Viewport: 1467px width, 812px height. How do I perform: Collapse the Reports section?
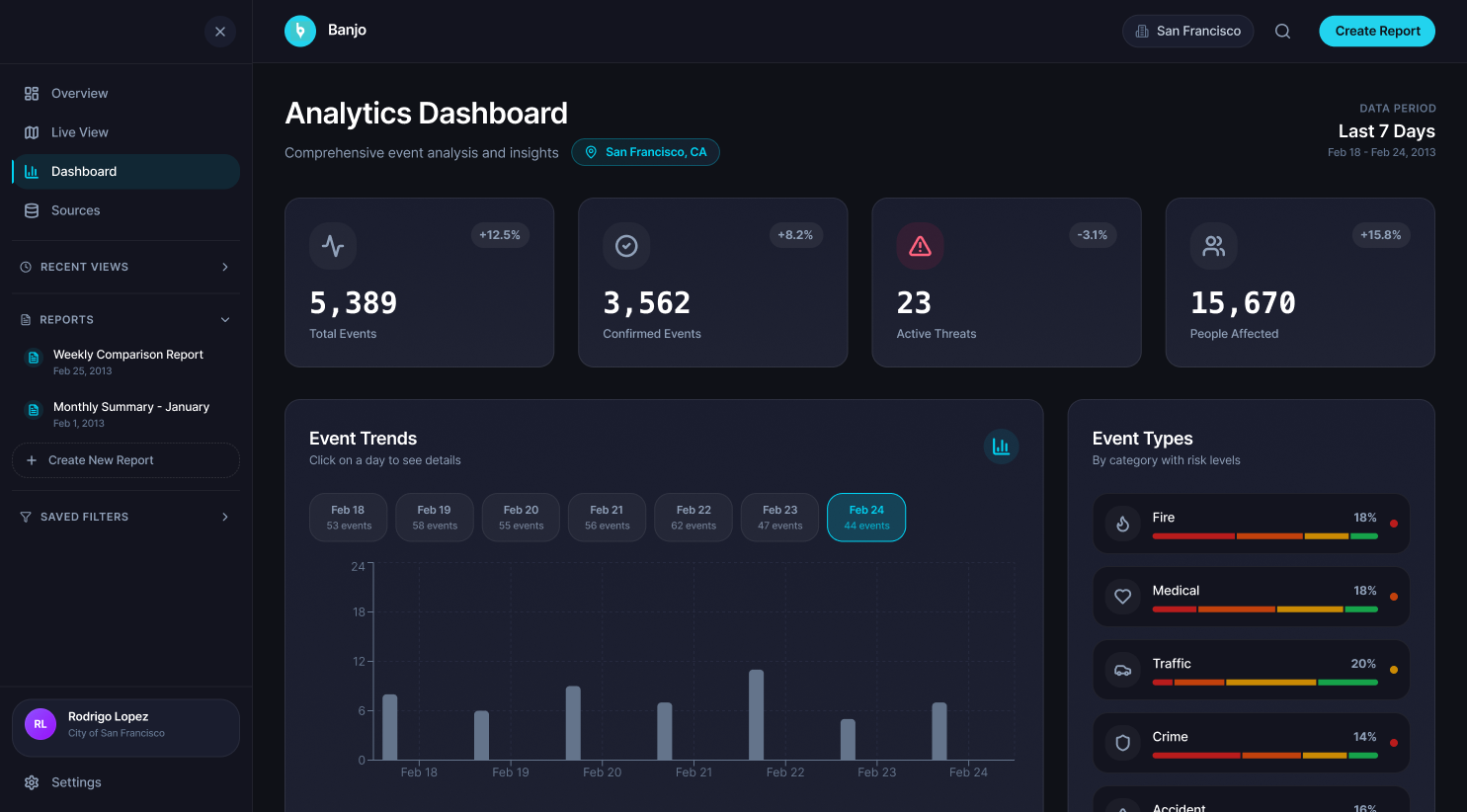(x=225, y=319)
